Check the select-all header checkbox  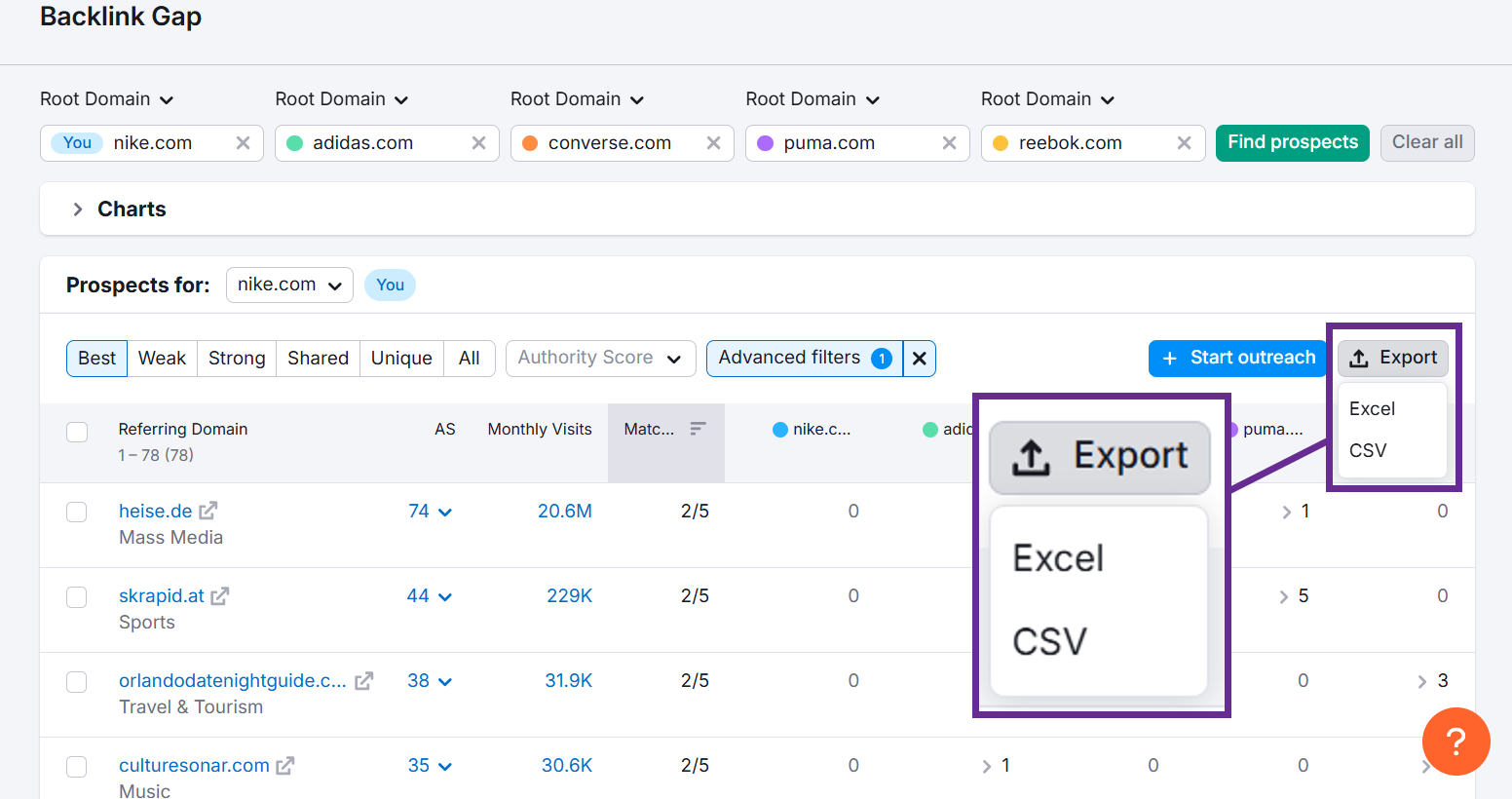[x=77, y=432]
